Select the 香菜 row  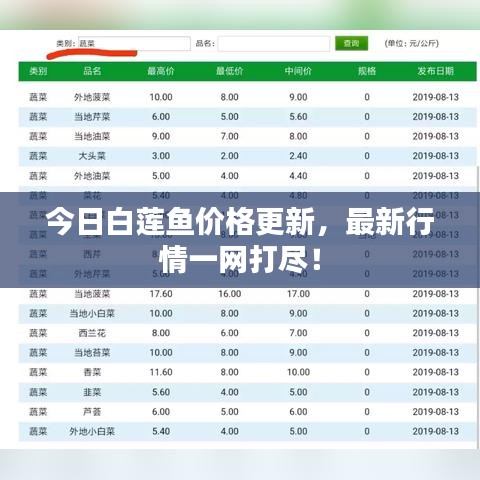[x=247, y=372]
